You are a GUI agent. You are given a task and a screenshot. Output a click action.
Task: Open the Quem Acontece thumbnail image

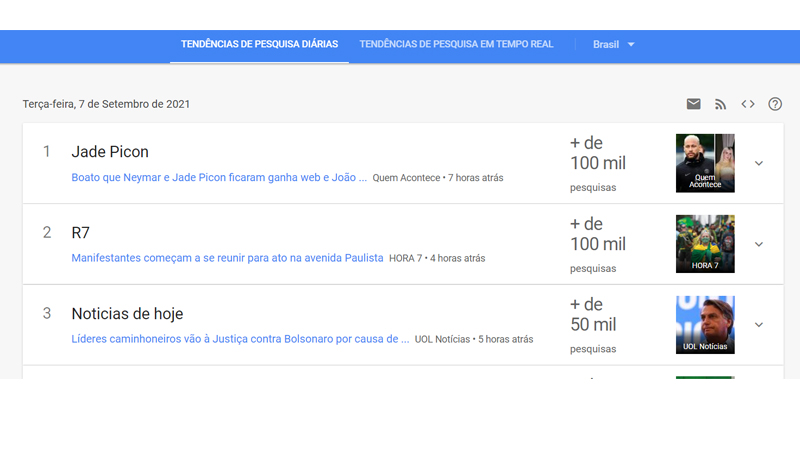click(705, 163)
